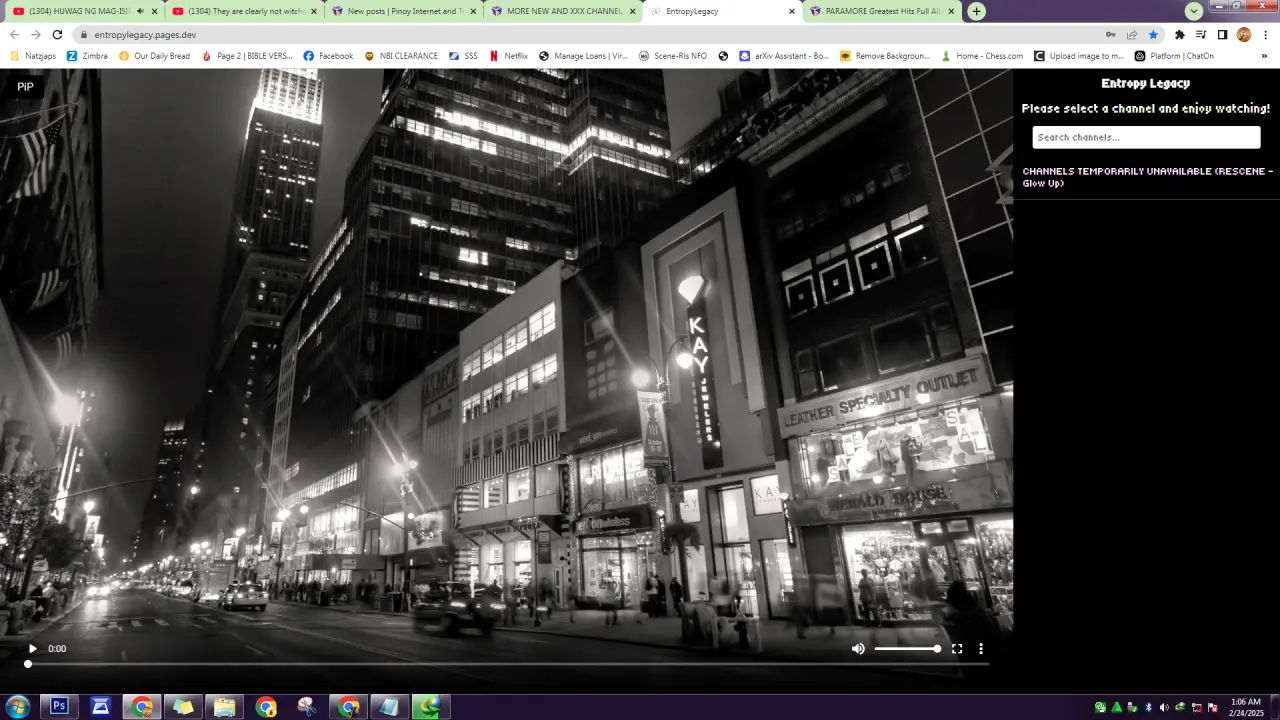Open the Netflix bookmark
The image size is (1280, 720).
509,56
